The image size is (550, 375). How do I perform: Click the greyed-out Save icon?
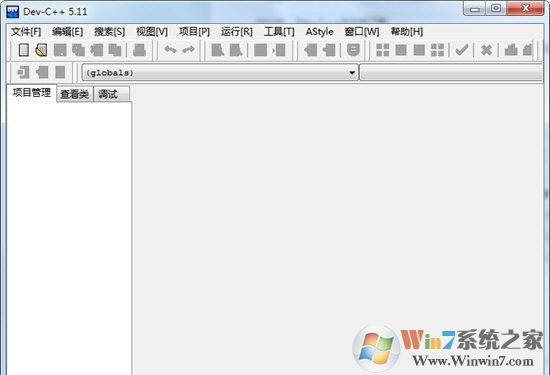[60, 50]
